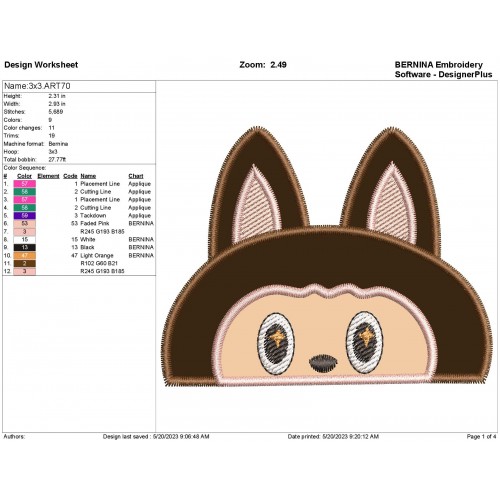Image resolution: width=500 pixels, height=500 pixels.
Task: Click the embroidered character design preview
Action: (327, 257)
